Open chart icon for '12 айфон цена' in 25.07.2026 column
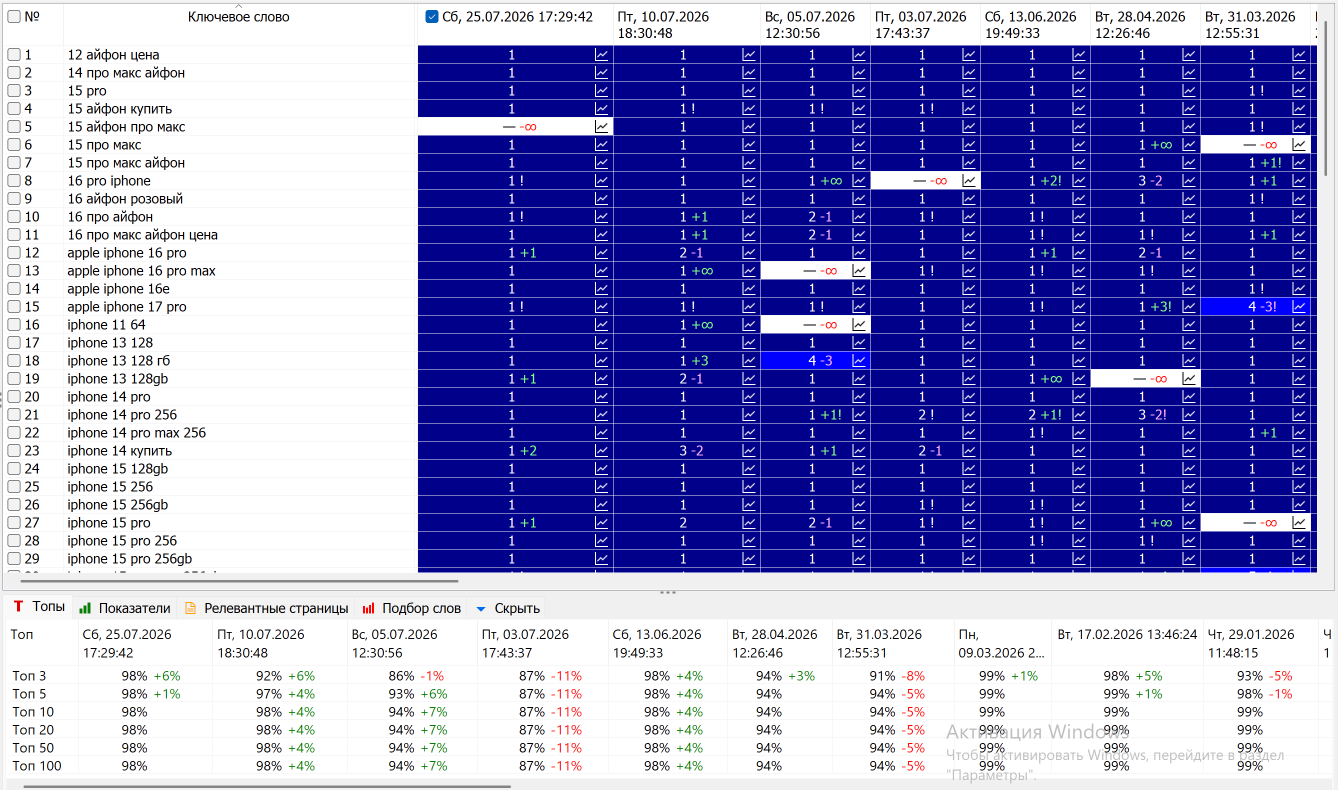The image size is (1338, 790). tap(601, 55)
